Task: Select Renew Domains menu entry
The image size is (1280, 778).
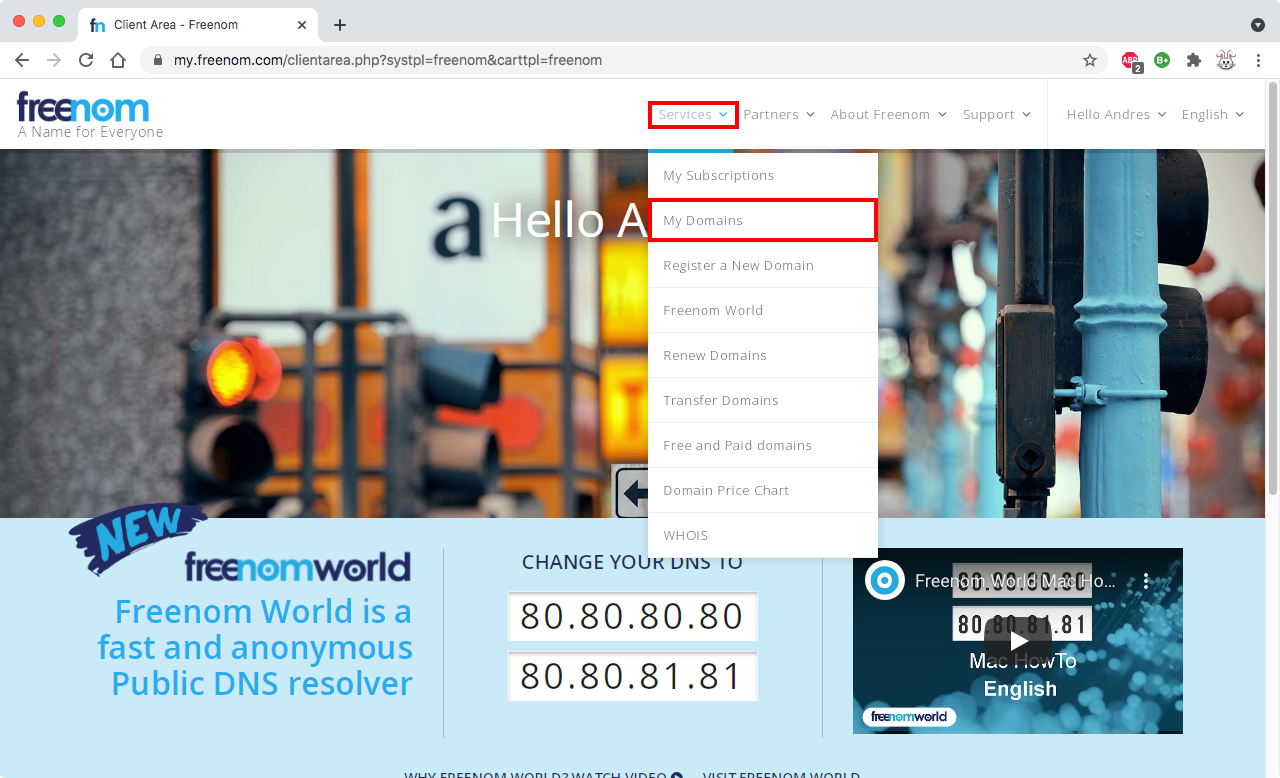Action: tap(715, 356)
